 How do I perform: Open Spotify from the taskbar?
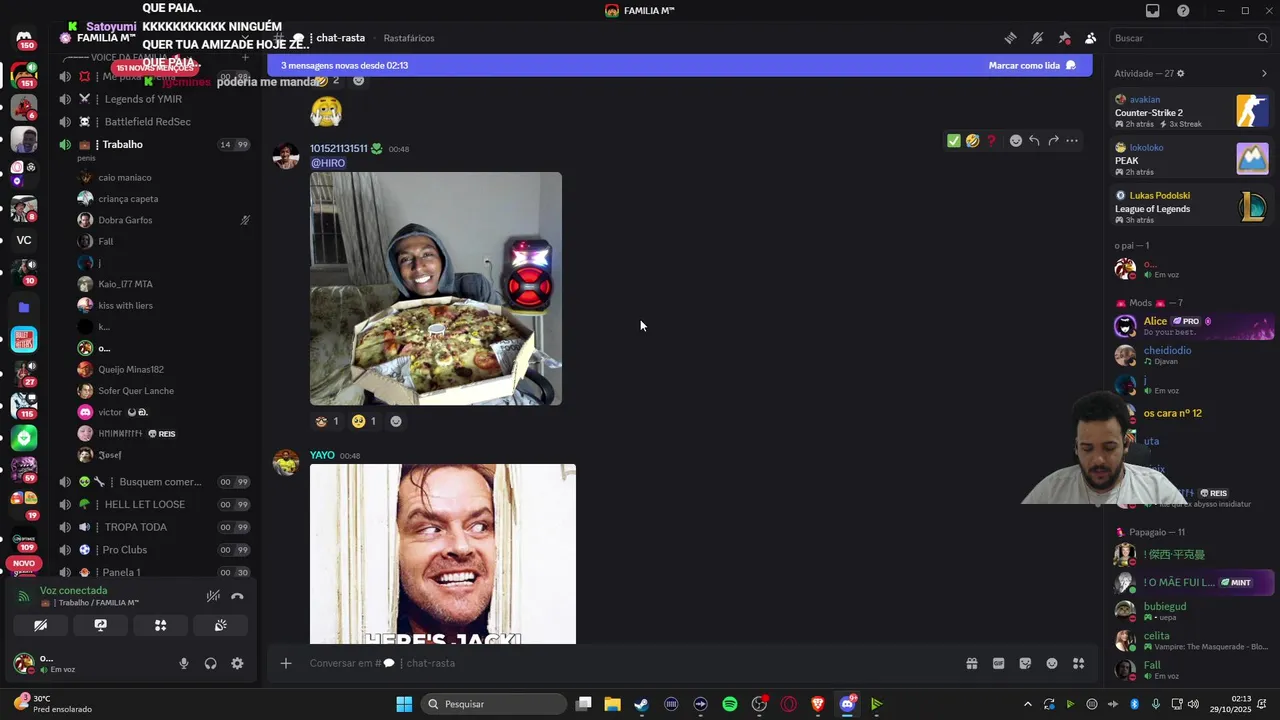coord(730,704)
